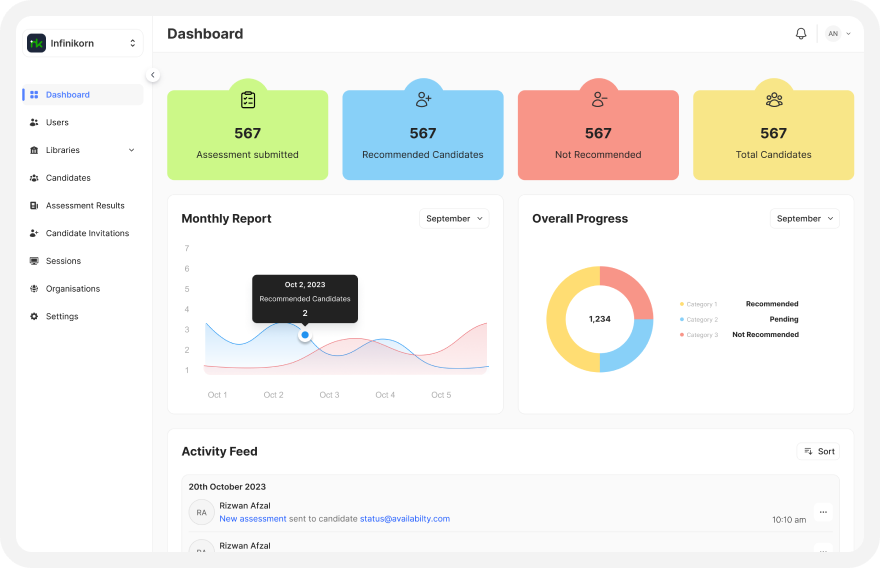The width and height of the screenshot is (880, 568).
Task: Open the Infinikorn organisation switcher
Action: pos(132,43)
